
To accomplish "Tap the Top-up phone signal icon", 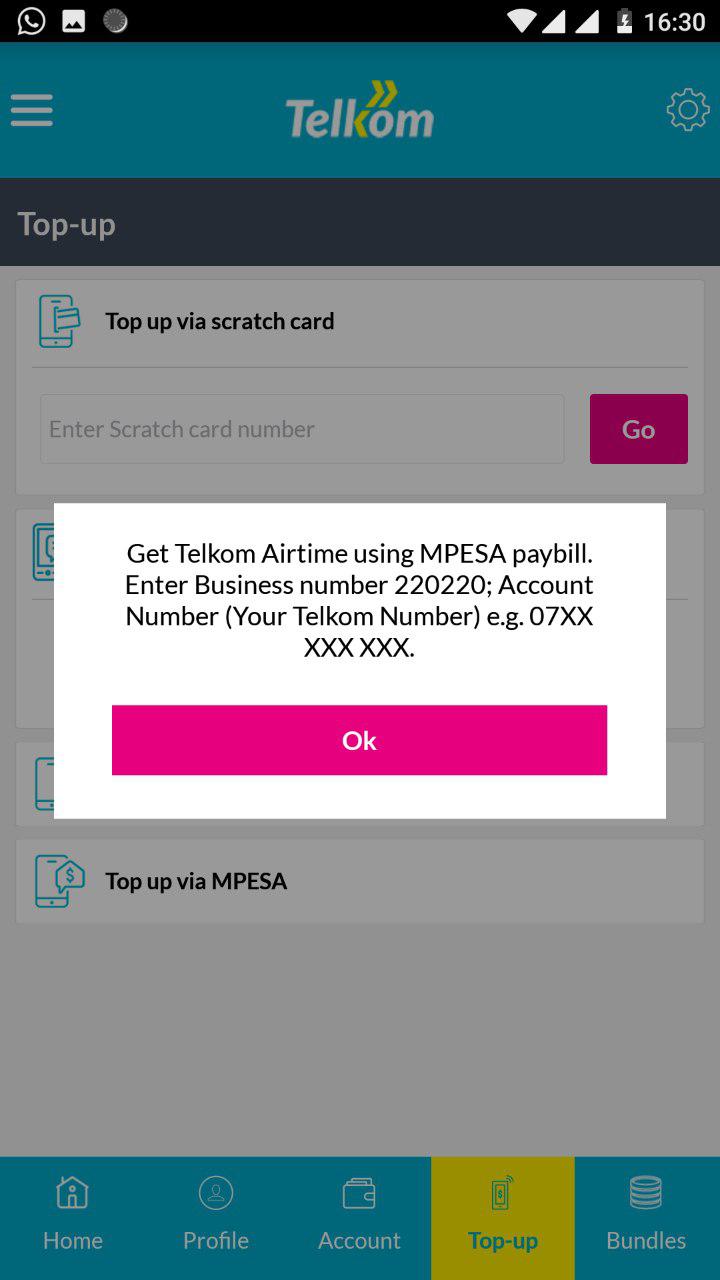I will (x=502, y=1192).
